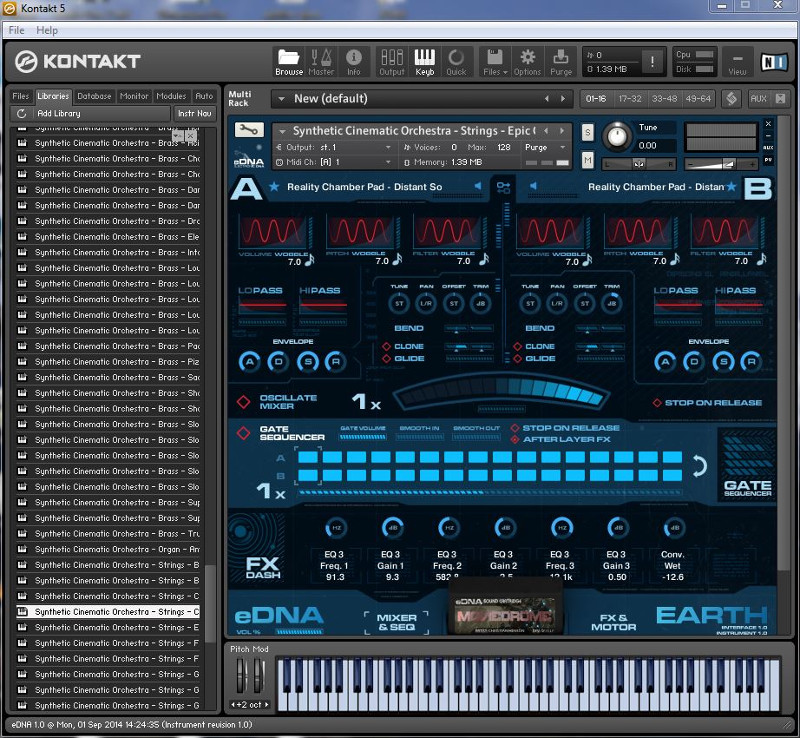Switch to the Database tab
The height and width of the screenshot is (738, 800).
point(94,96)
